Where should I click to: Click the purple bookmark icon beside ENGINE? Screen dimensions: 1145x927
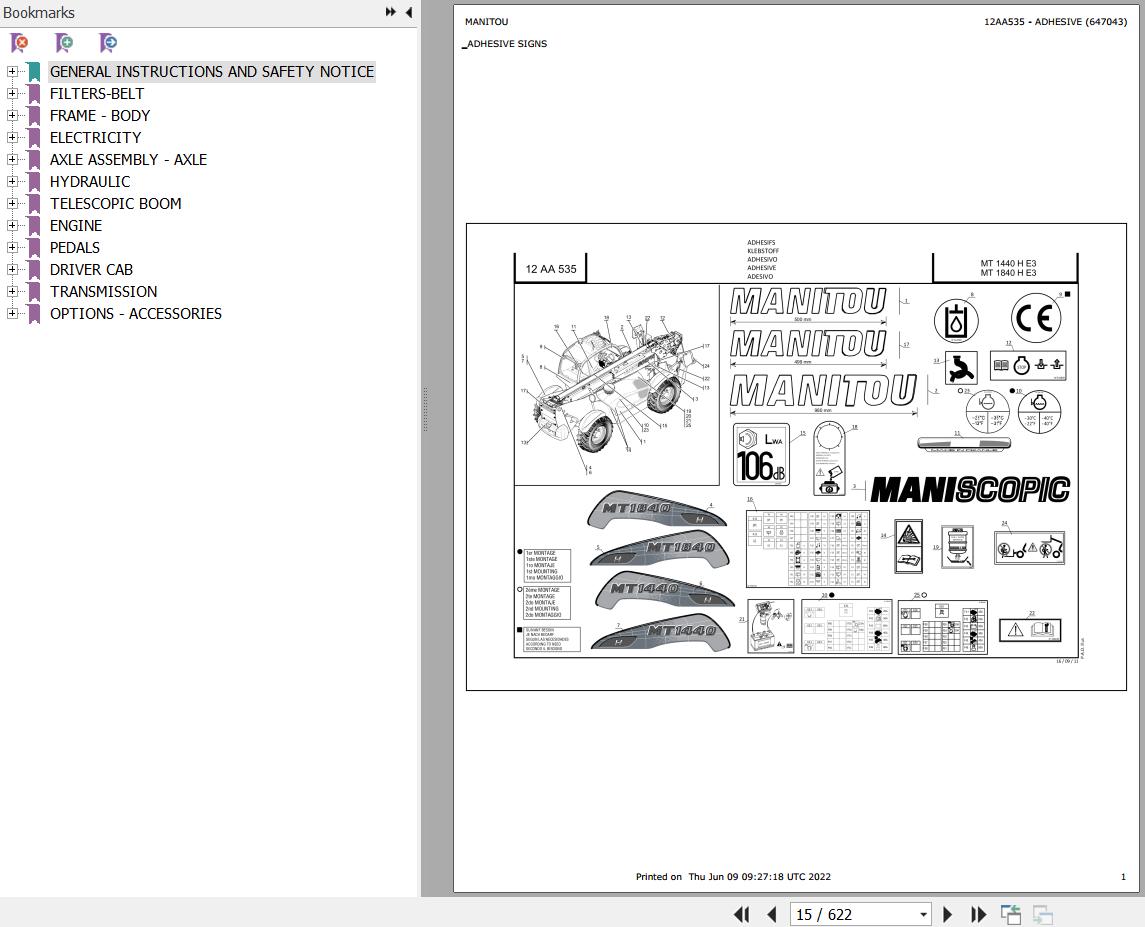(x=34, y=226)
